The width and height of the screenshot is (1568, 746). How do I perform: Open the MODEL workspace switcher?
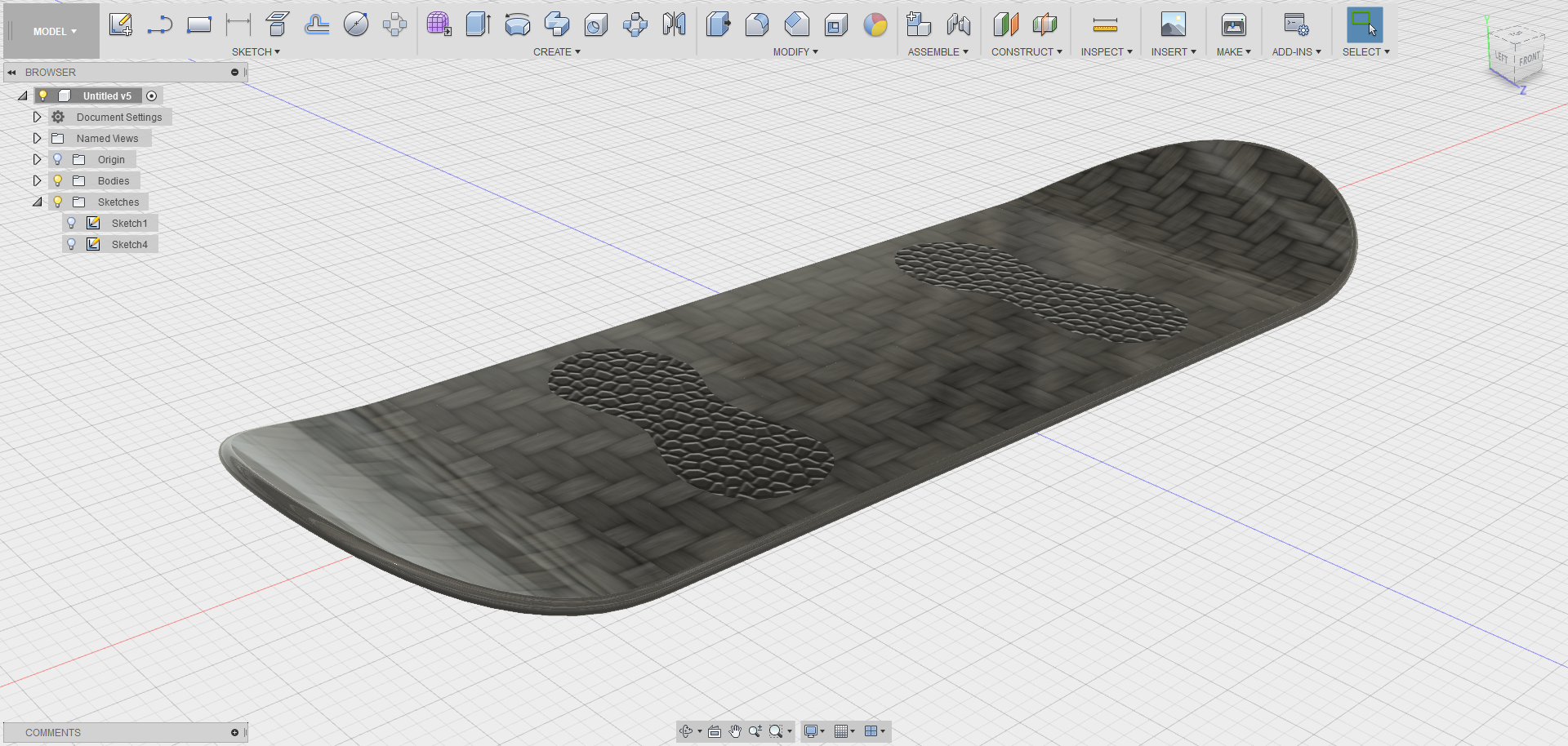click(x=51, y=31)
